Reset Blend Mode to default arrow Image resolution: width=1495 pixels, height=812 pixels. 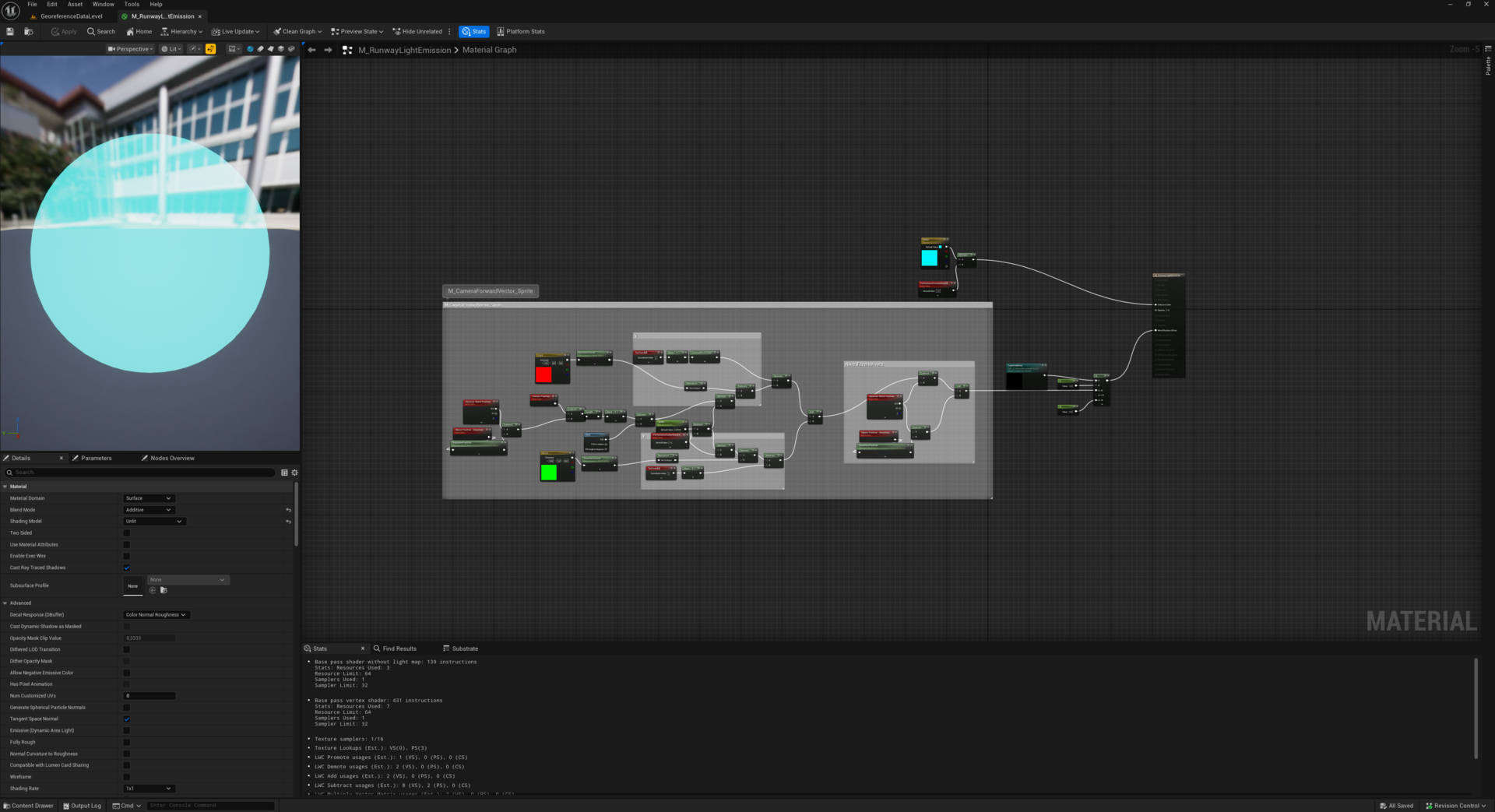288,510
